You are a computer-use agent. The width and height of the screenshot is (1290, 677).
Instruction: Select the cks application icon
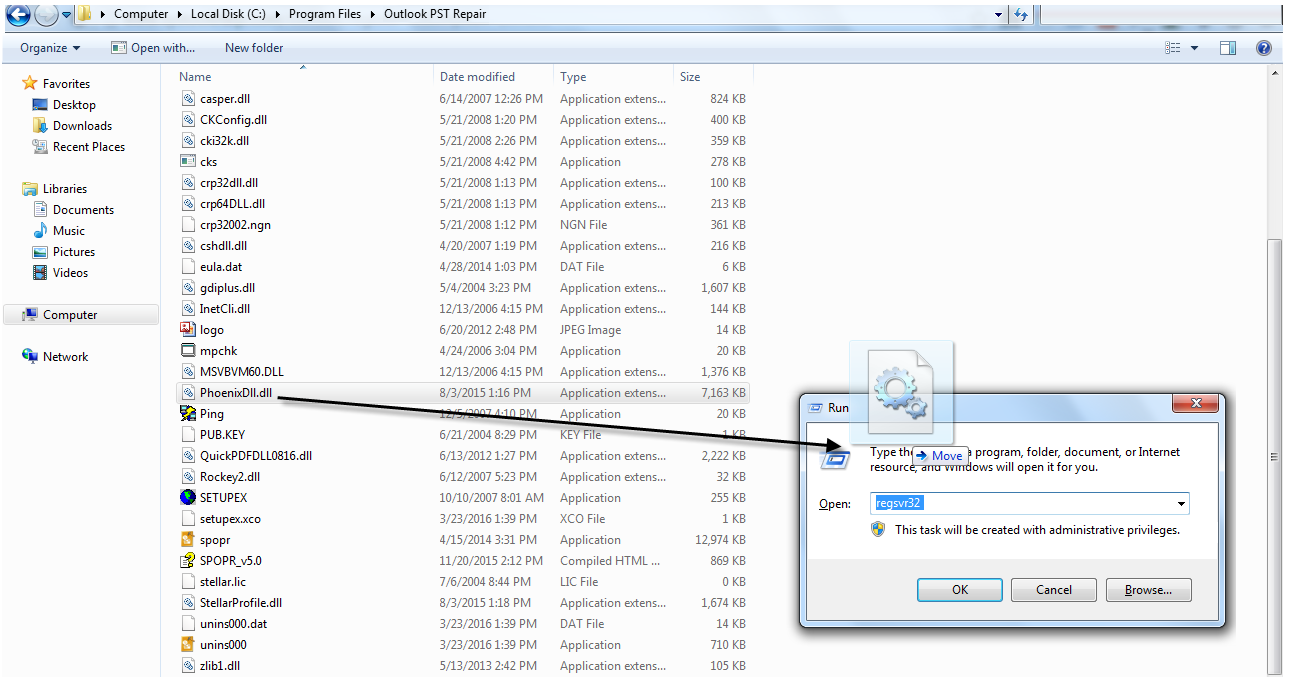[188, 162]
